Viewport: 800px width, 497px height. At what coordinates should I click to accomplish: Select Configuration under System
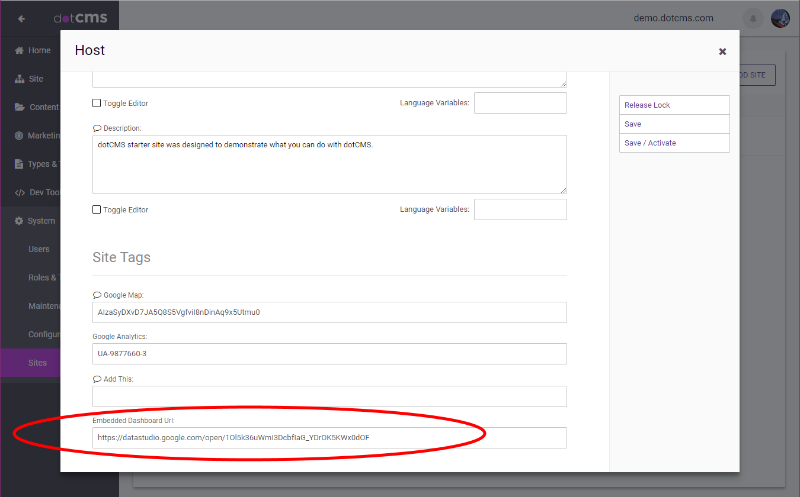pyautogui.click(x=44, y=334)
